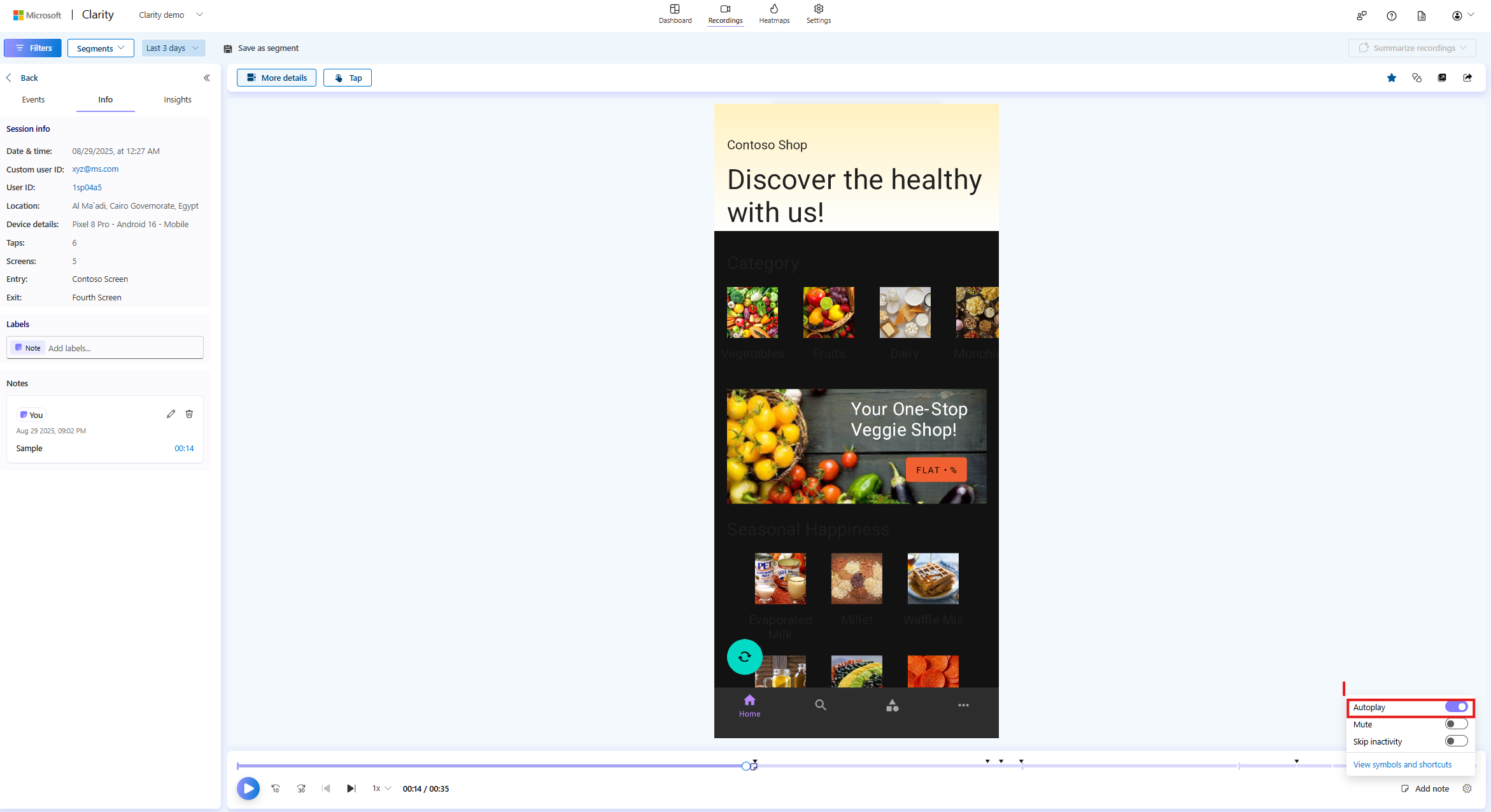Open the Clarity demo project switcher
Screen dimensions: 1491x812
pyautogui.click(x=170, y=14)
